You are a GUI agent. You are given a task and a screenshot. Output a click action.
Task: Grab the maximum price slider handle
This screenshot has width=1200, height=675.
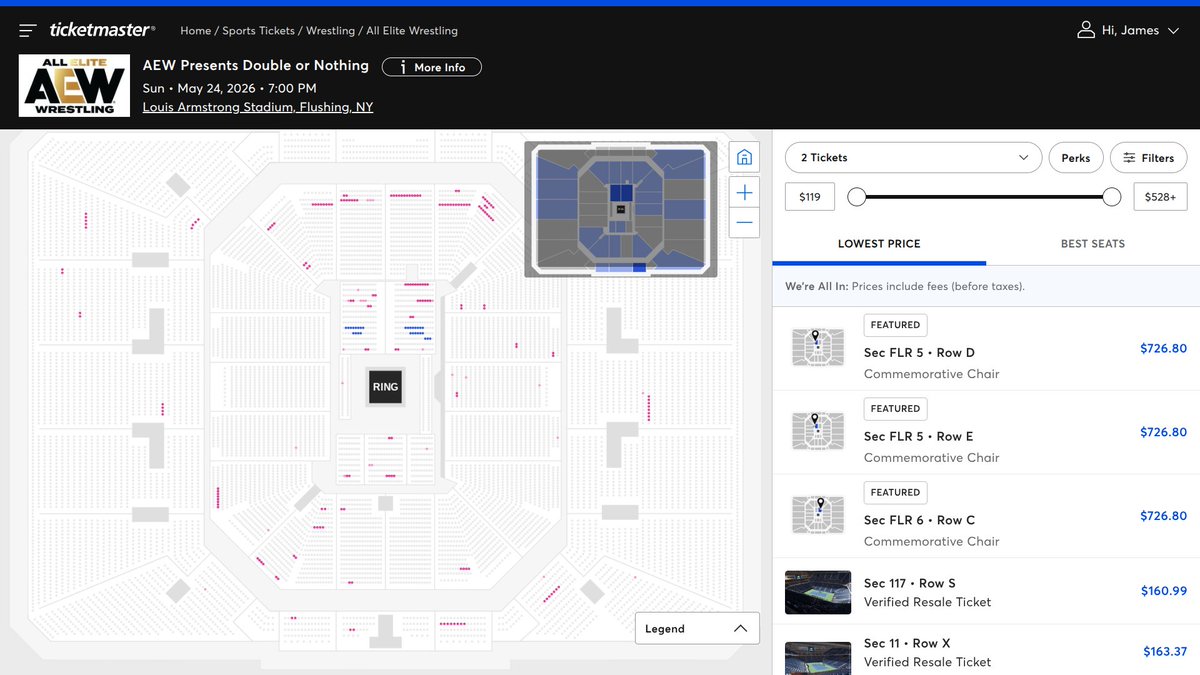point(1111,197)
